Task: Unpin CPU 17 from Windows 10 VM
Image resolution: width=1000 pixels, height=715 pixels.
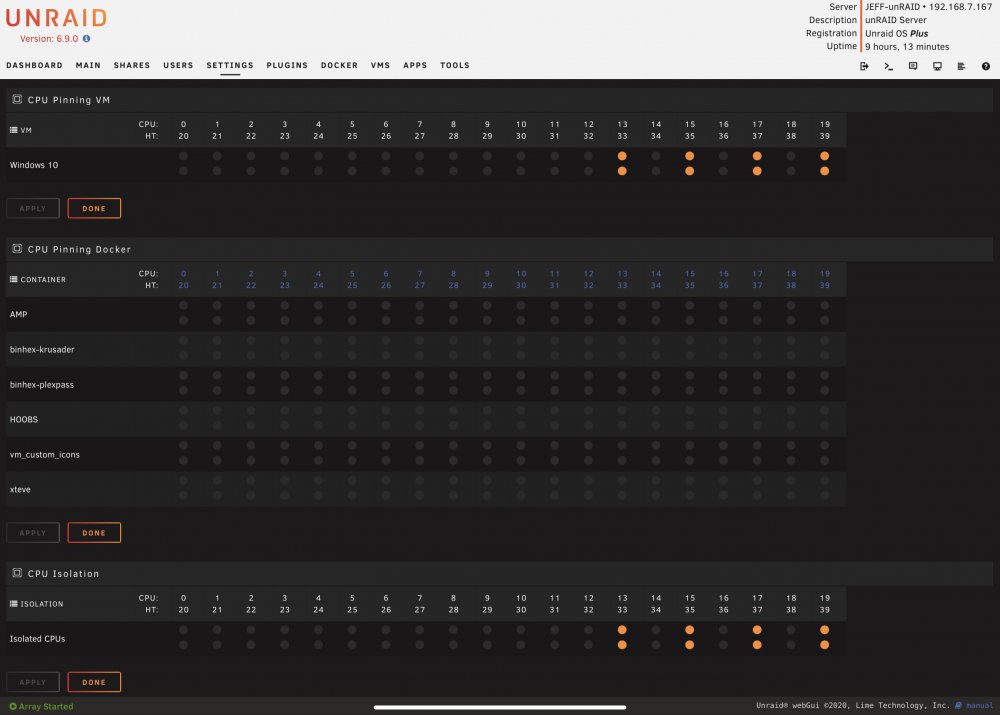Action: pos(757,156)
